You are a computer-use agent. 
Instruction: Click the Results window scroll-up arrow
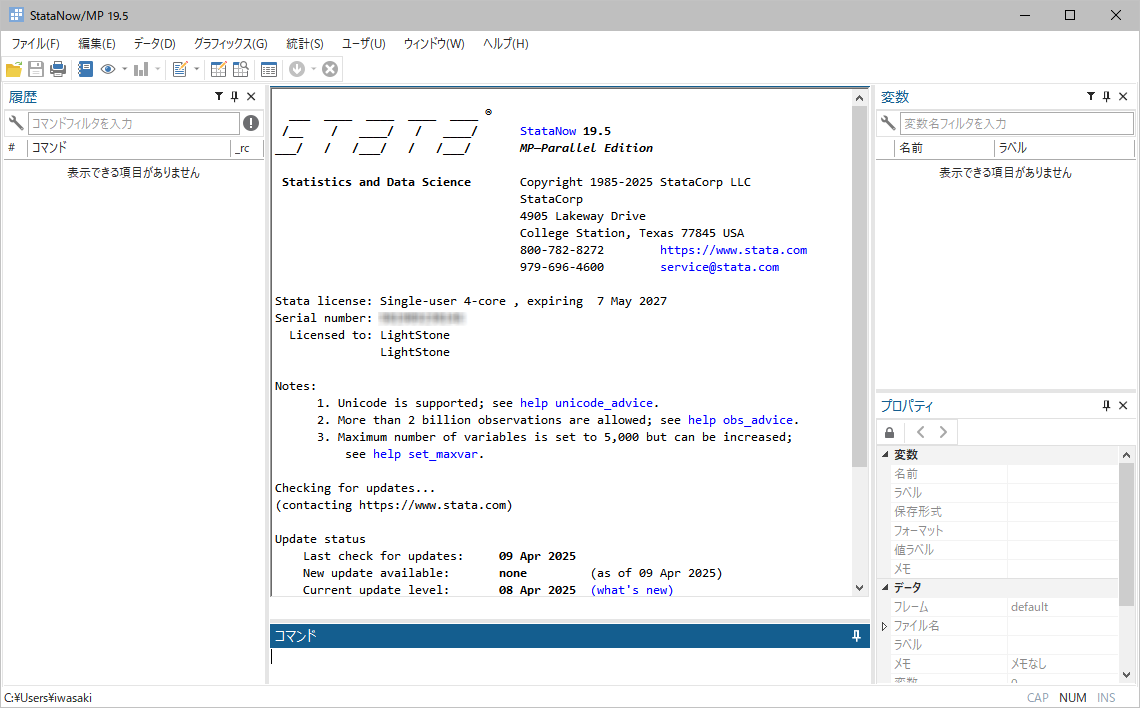[859, 98]
